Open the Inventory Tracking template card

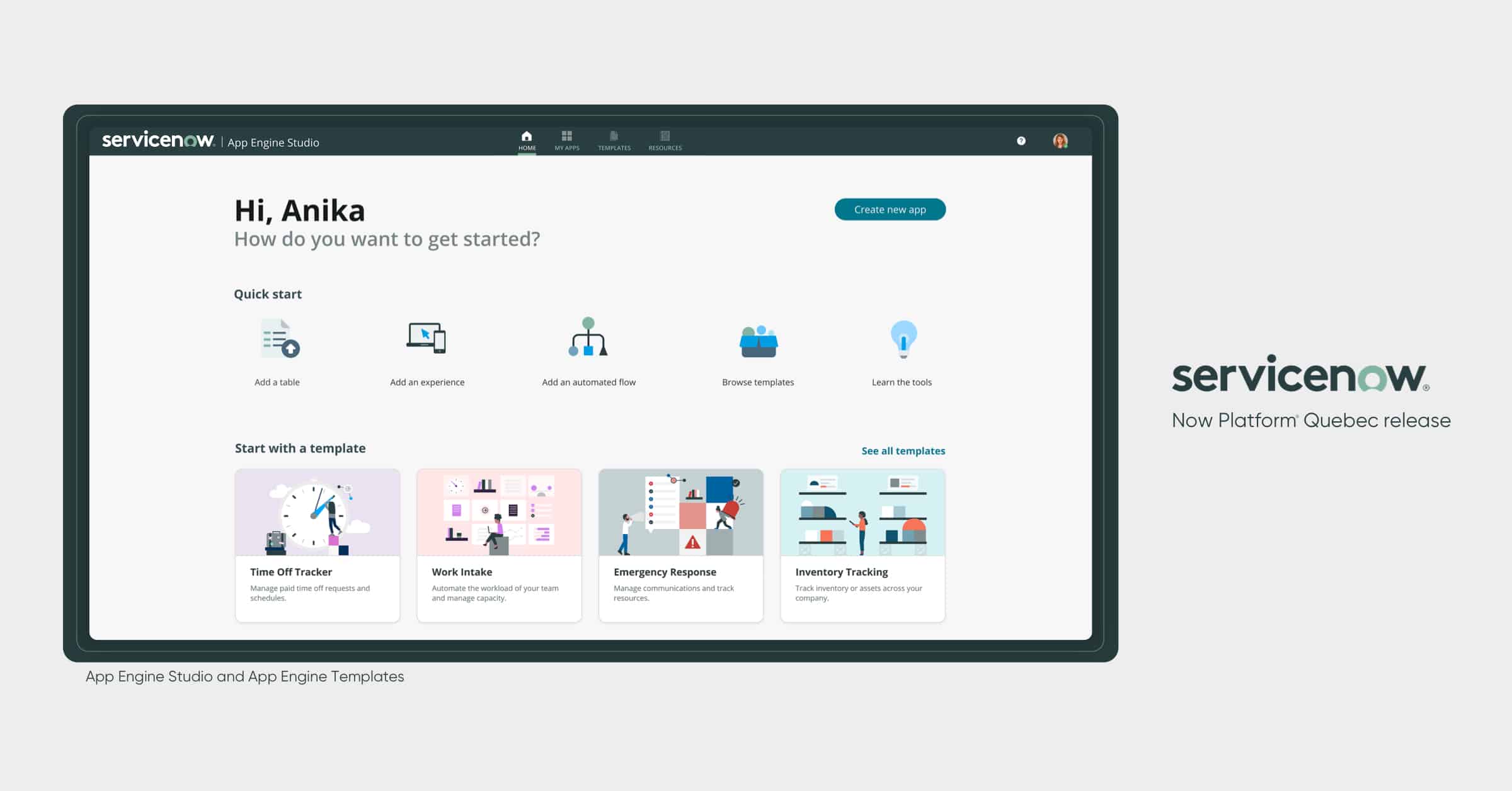(862, 545)
